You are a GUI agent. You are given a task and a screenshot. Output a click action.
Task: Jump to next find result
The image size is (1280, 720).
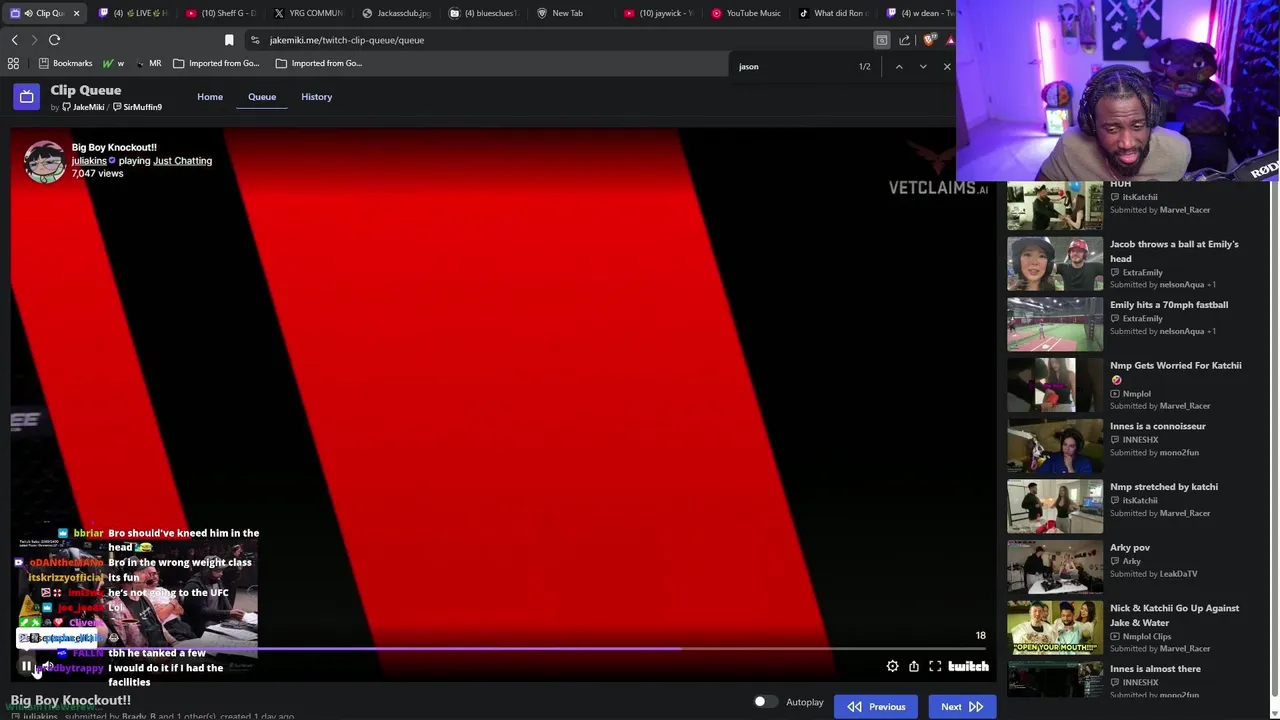(922, 67)
